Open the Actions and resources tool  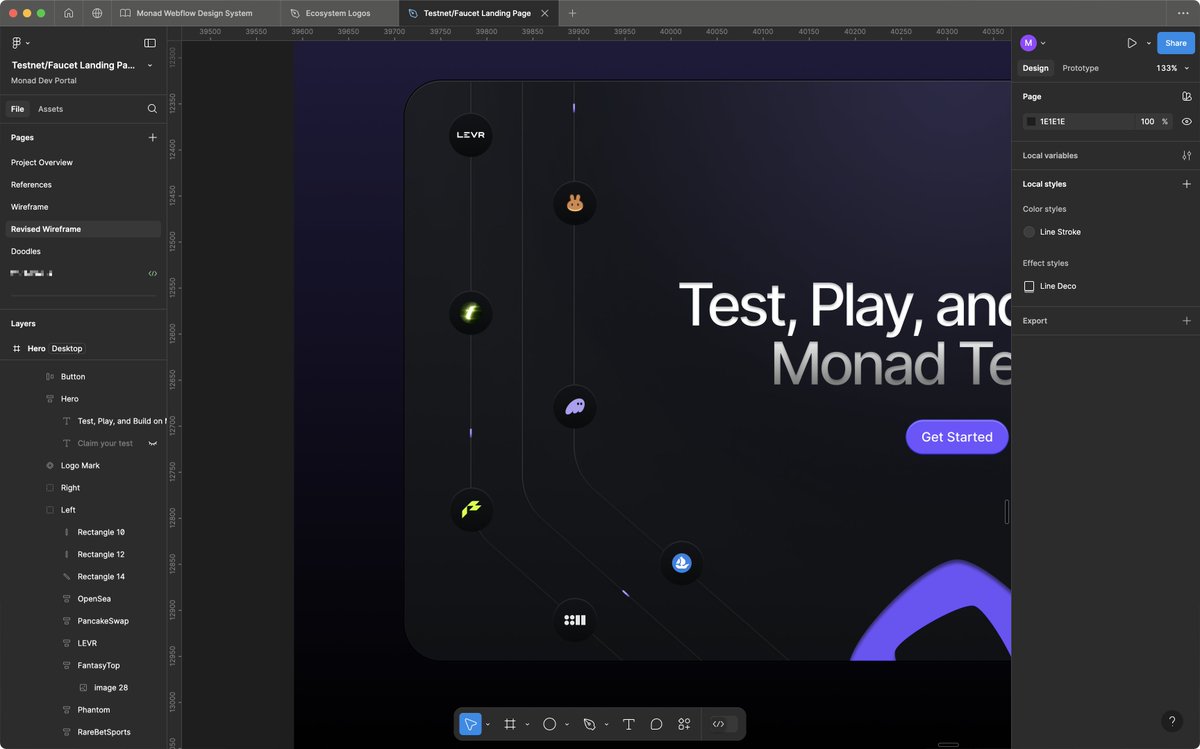[684, 724]
